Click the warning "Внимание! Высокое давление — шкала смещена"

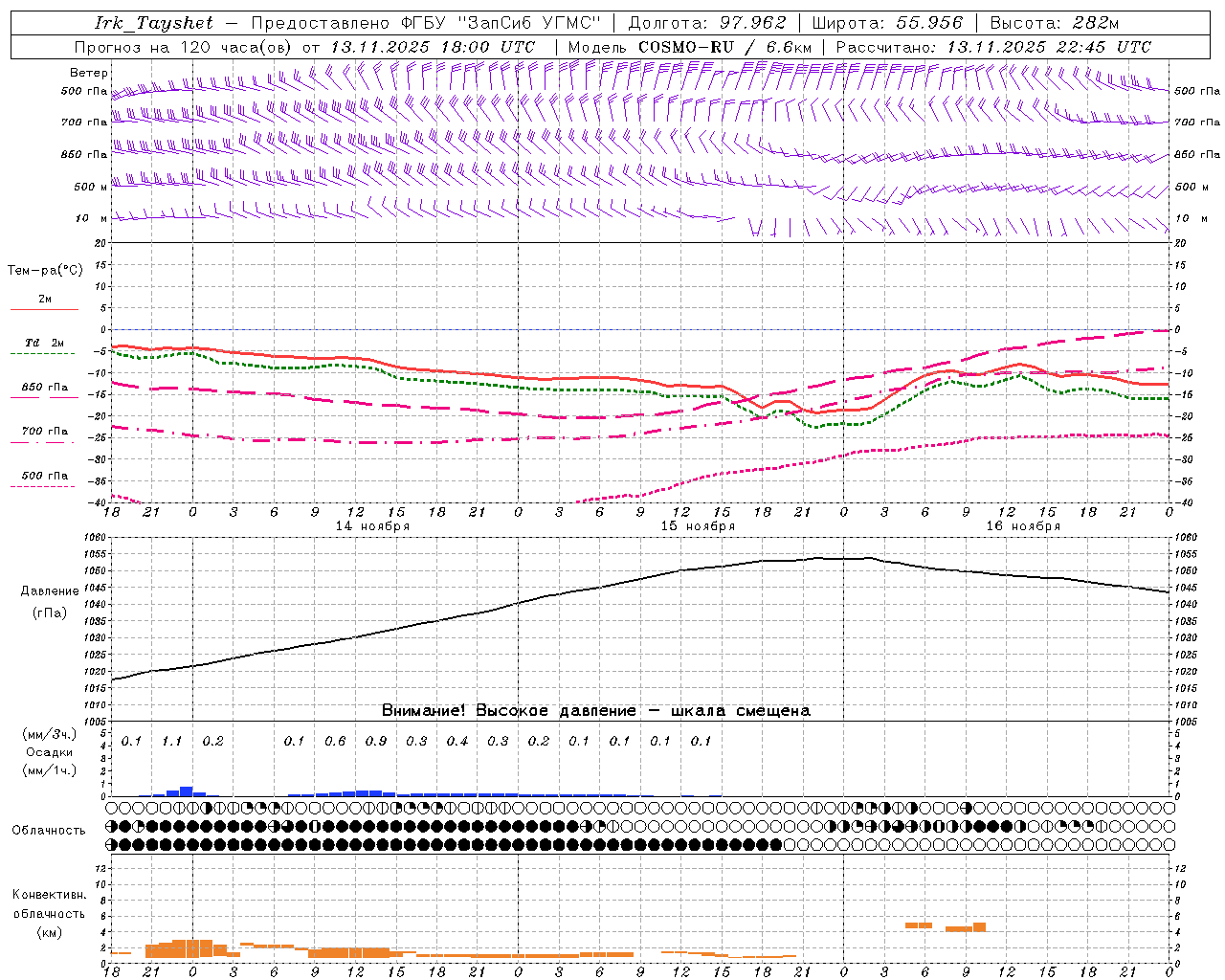(x=595, y=711)
